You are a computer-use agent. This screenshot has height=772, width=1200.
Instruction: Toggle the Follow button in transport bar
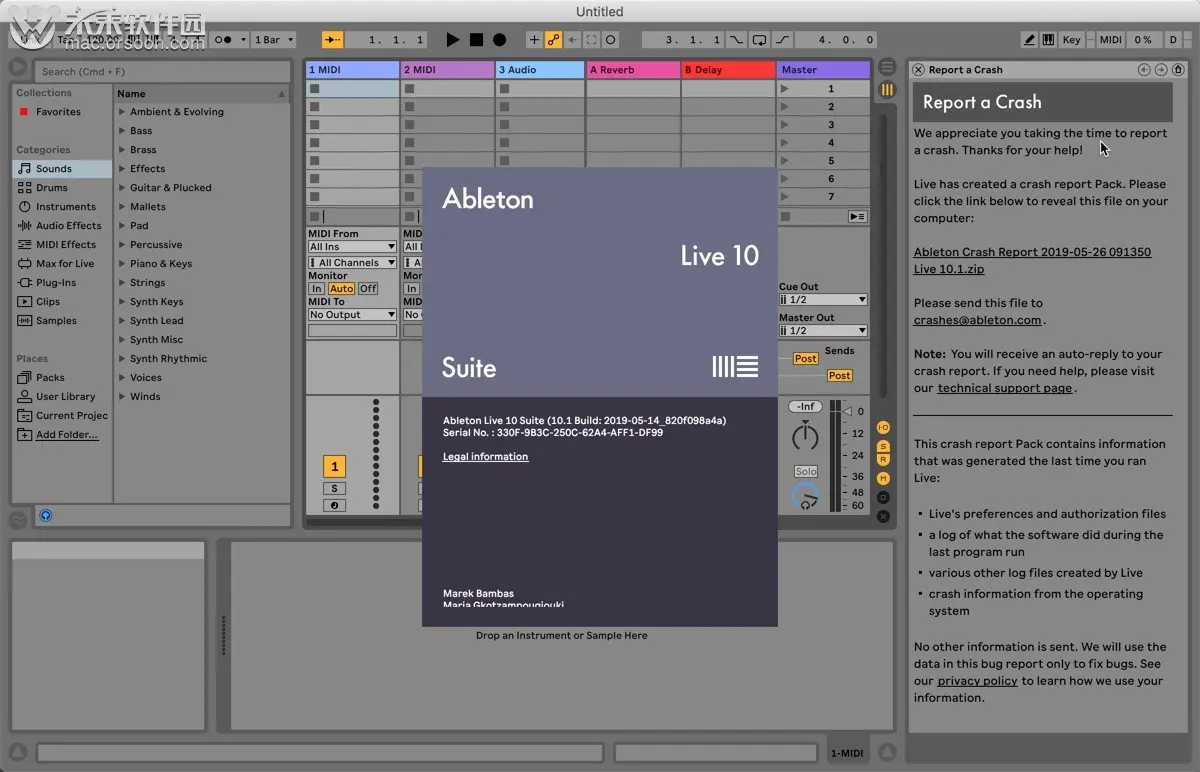coord(332,40)
